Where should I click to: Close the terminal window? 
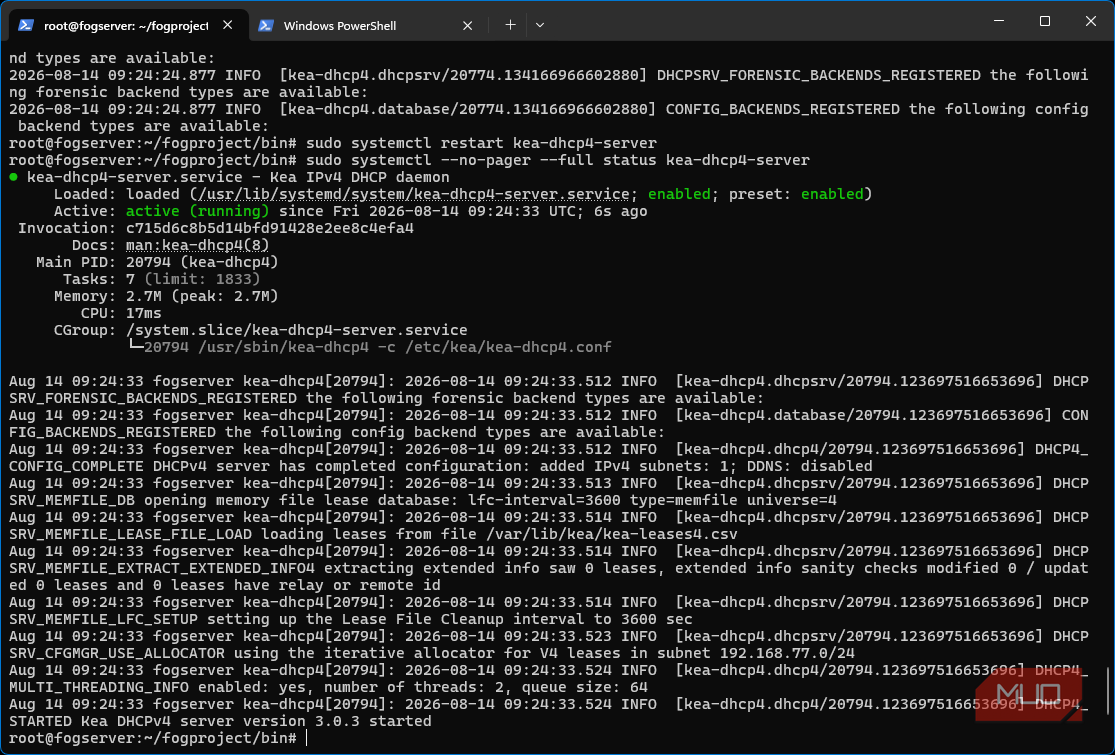(1090, 21)
